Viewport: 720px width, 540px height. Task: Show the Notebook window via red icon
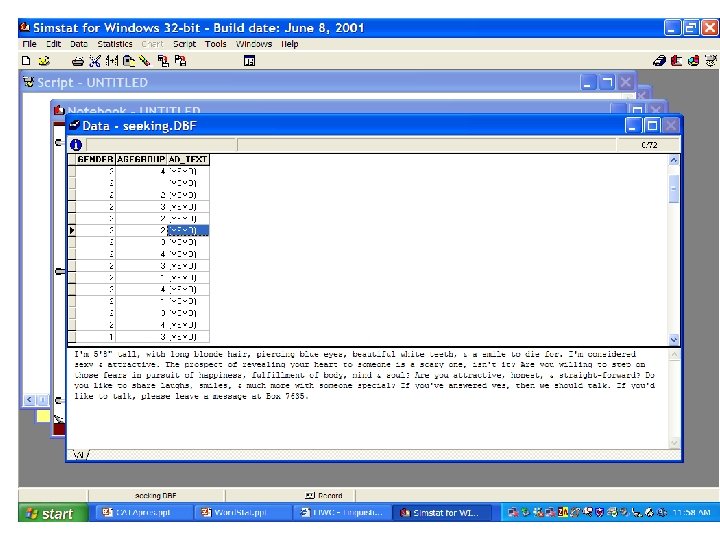click(676, 61)
